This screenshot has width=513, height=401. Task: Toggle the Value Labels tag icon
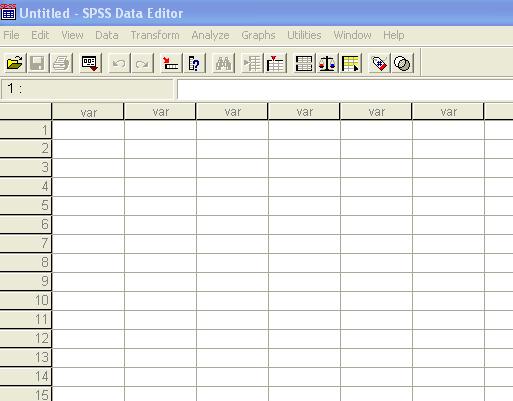pyautogui.click(x=379, y=63)
